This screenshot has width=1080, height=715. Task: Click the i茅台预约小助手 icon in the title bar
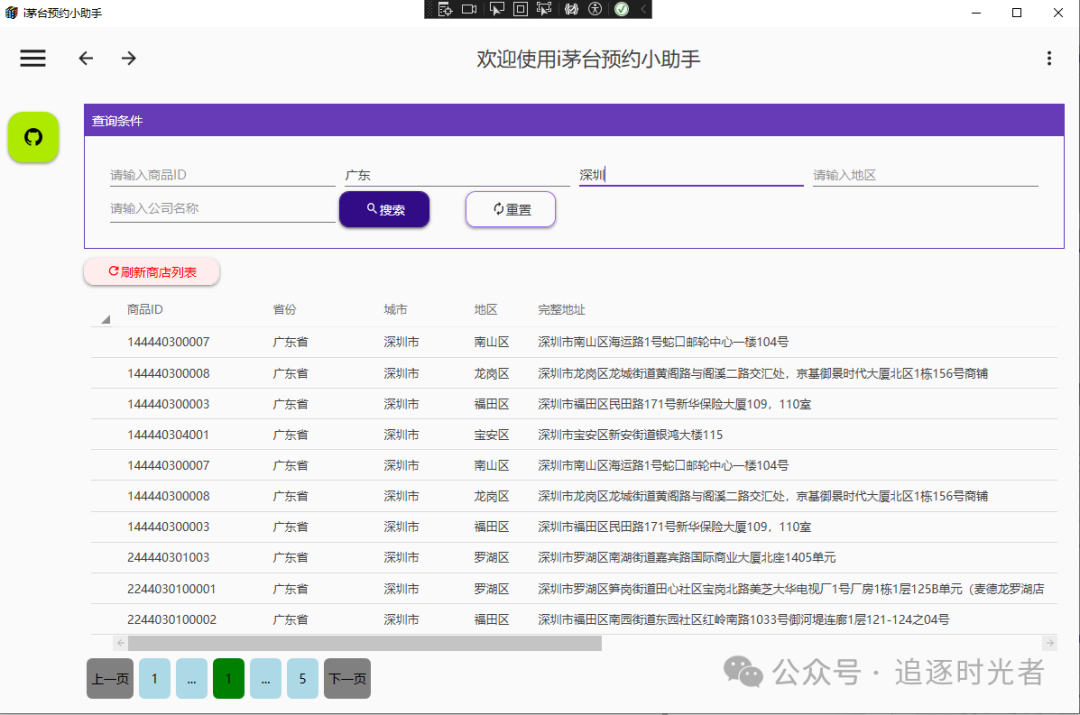point(13,13)
